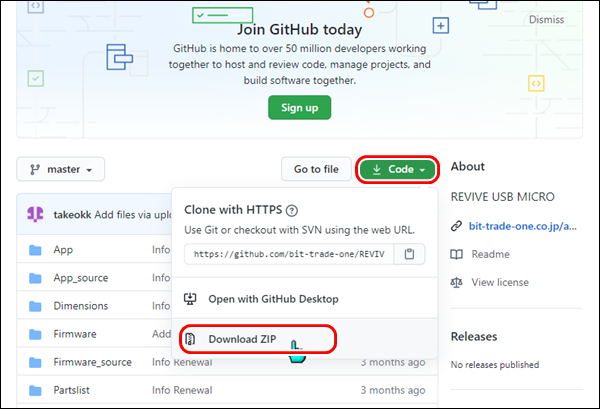This screenshot has height=409, width=600.
Task: Click the Join GitHub today heading
Action: click(x=300, y=29)
